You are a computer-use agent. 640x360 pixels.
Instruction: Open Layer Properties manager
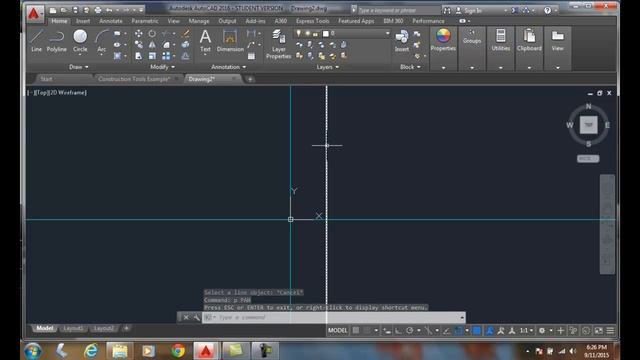pyautogui.click(x=279, y=44)
